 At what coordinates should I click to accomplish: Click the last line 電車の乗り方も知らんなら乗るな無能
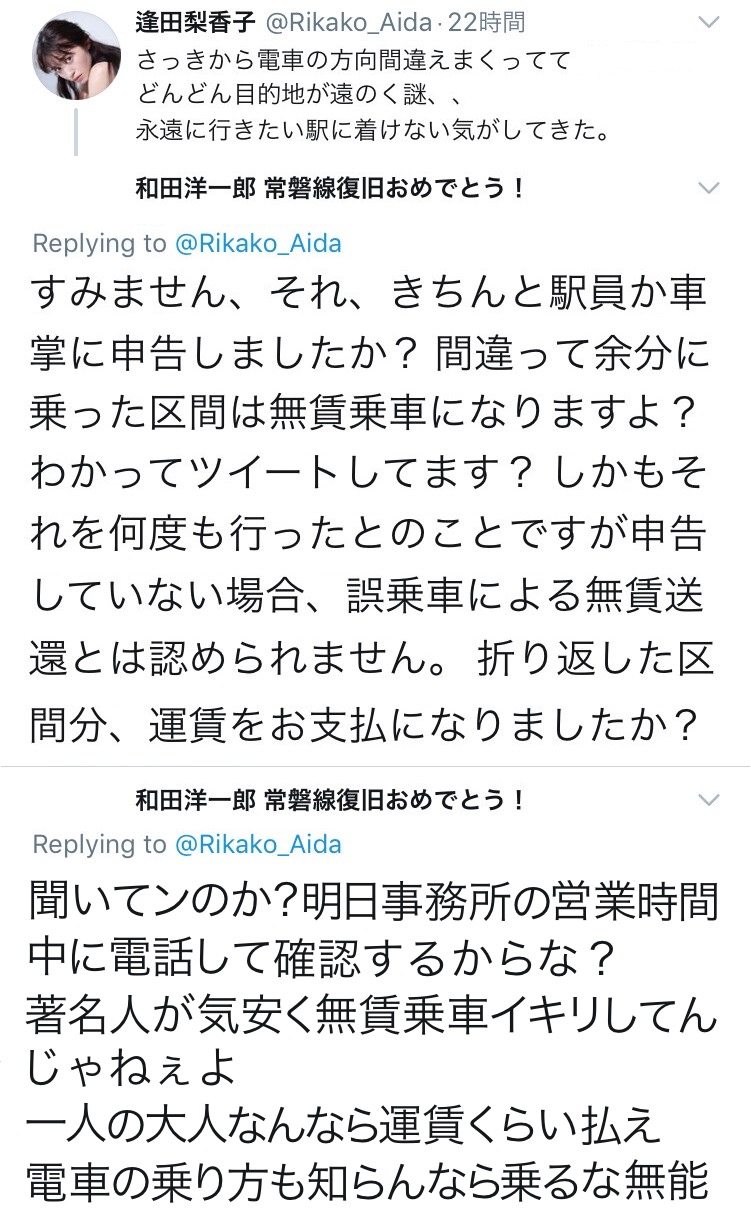[x=370, y=1180]
